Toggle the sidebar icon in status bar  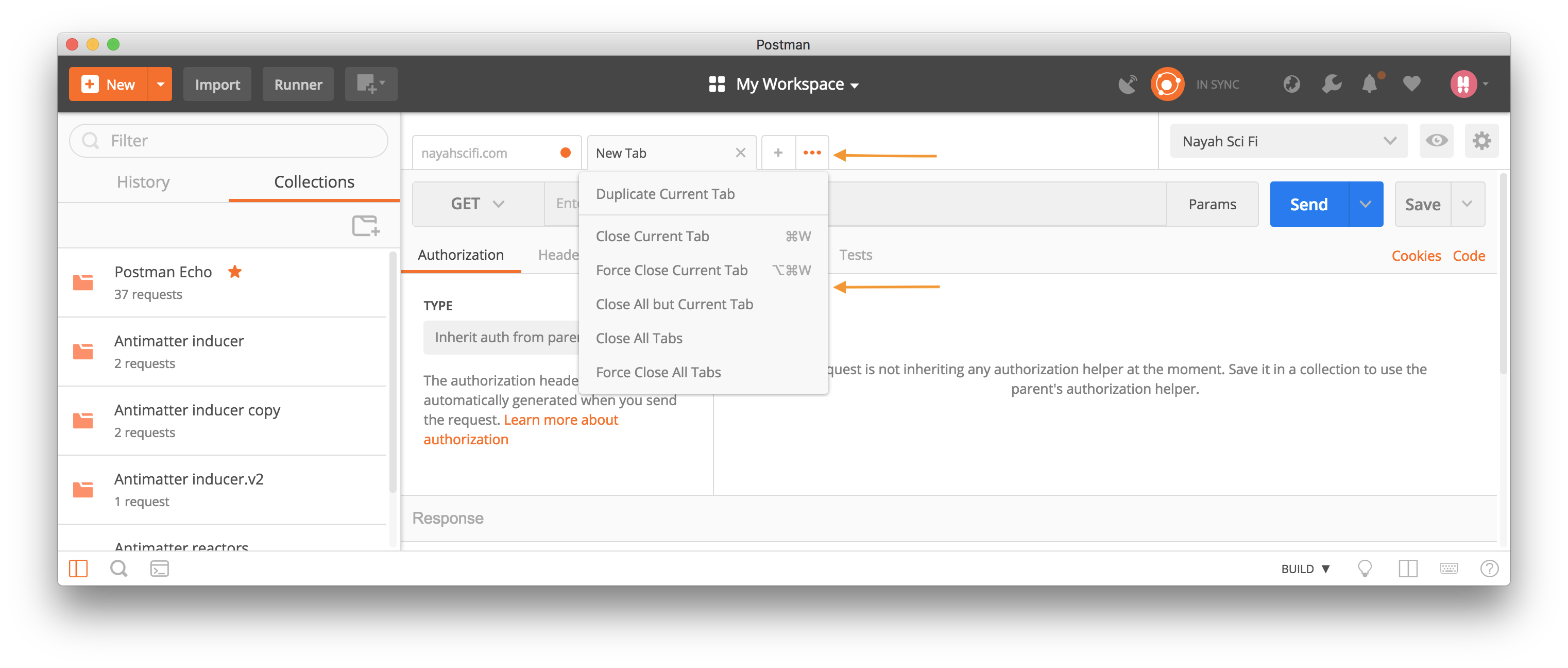pyautogui.click(x=78, y=569)
